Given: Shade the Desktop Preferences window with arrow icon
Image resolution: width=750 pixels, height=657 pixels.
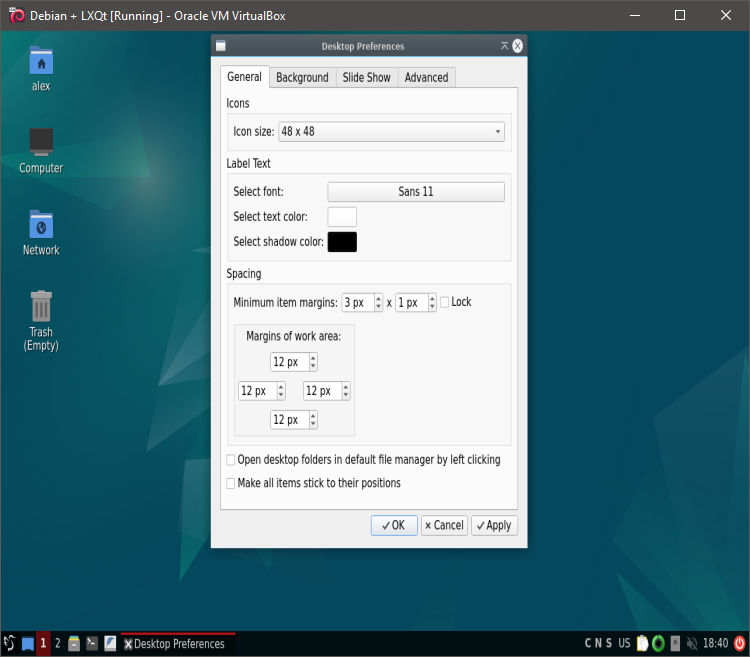Looking at the screenshot, I should point(504,46).
